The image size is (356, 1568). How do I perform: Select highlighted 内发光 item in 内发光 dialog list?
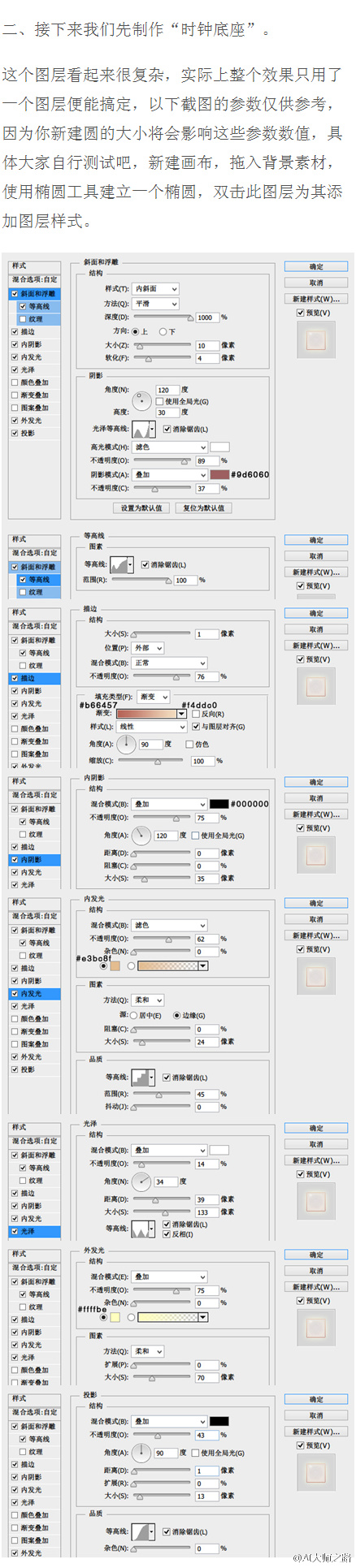(x=35, y=994)
